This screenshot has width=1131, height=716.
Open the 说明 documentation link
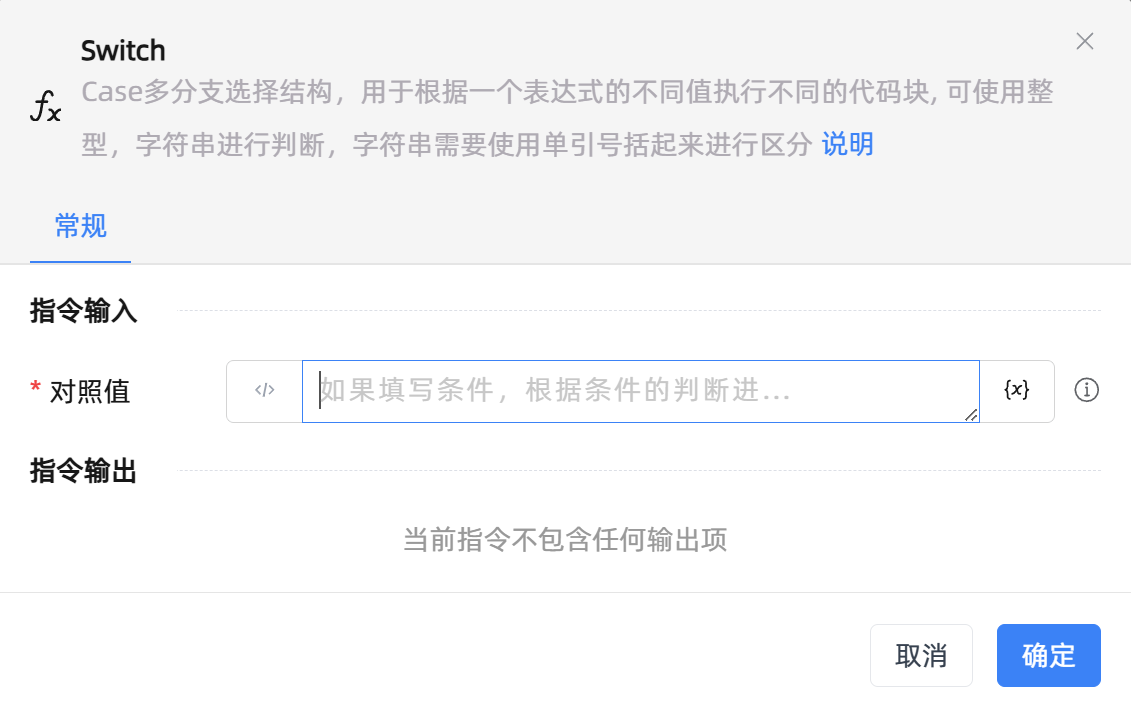(847, 144)
